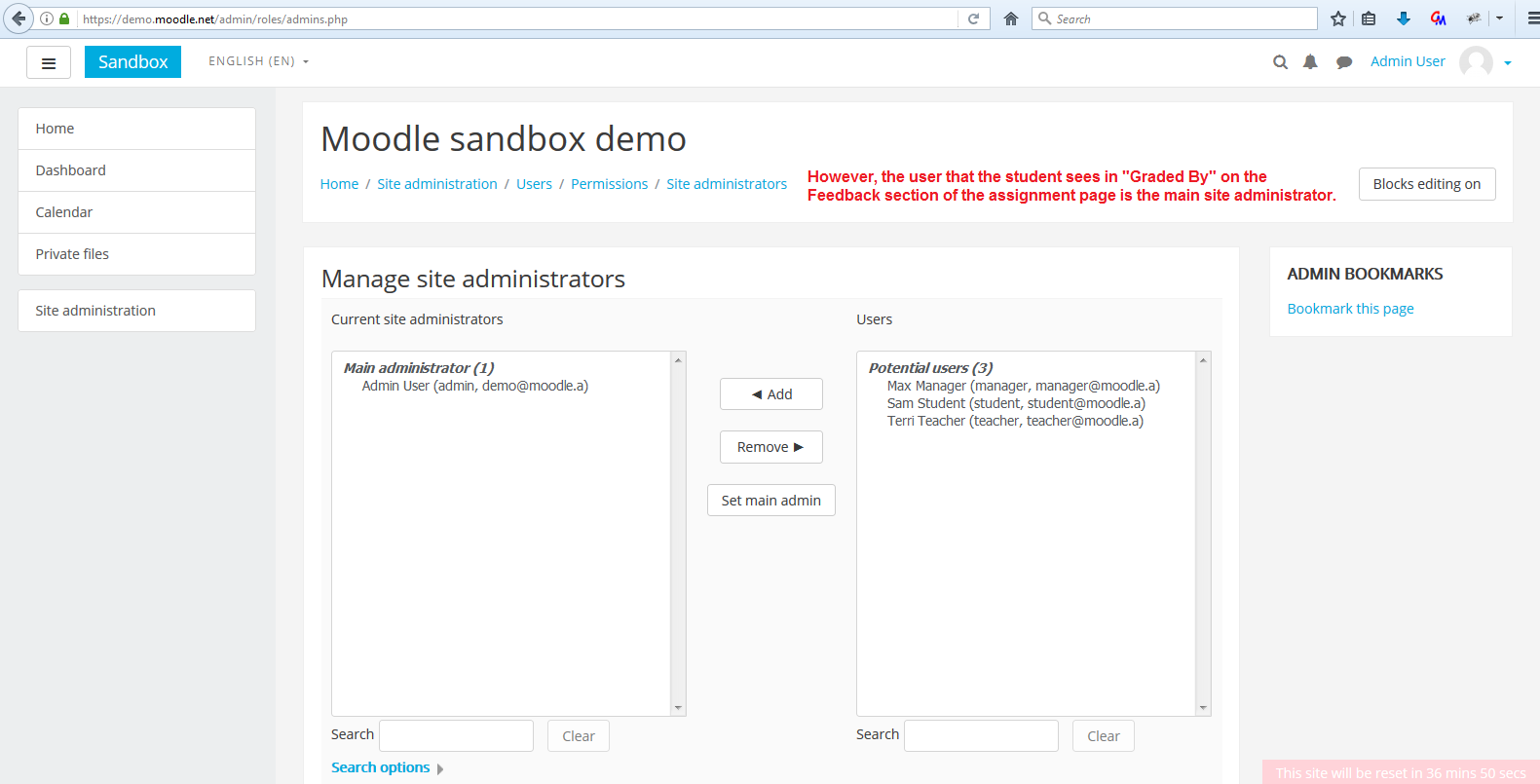Open the notifications bell menu
This screenshot has width=1540, height=784.
pos(1310,62)
